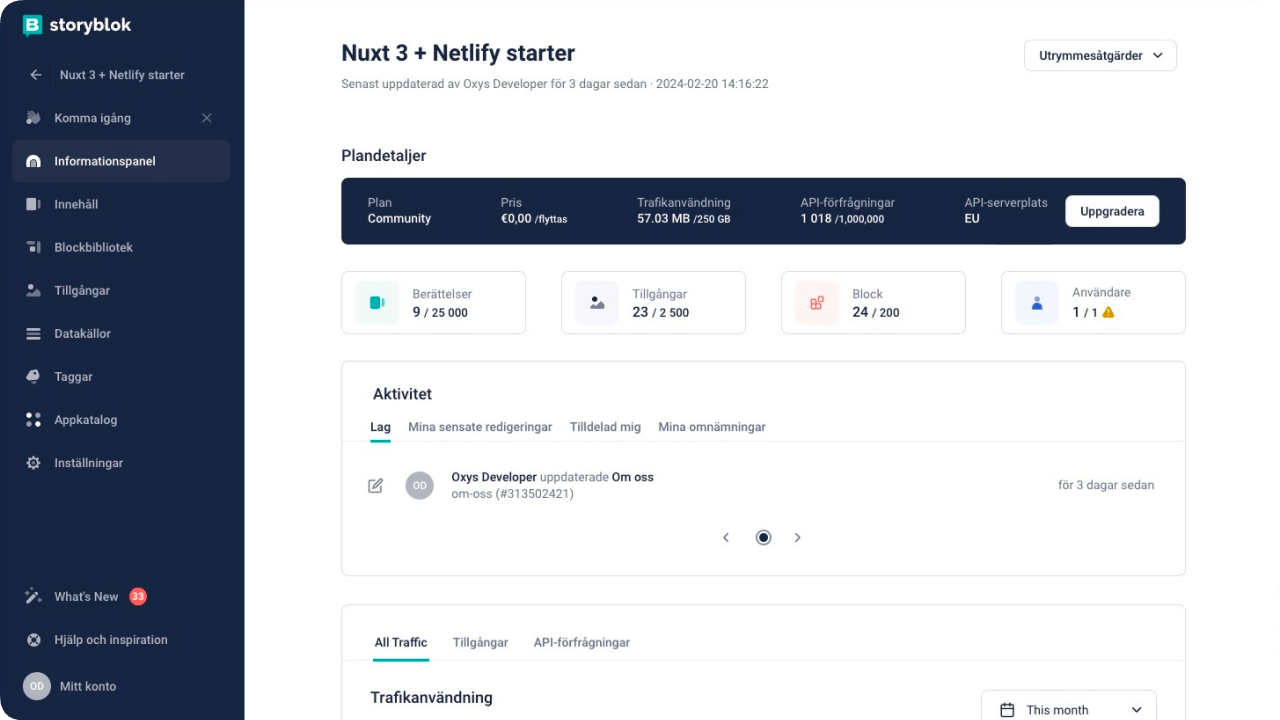Click the Uppgradera button
This screenshot has height=720, width=1280.
(x=1112, y=211)
